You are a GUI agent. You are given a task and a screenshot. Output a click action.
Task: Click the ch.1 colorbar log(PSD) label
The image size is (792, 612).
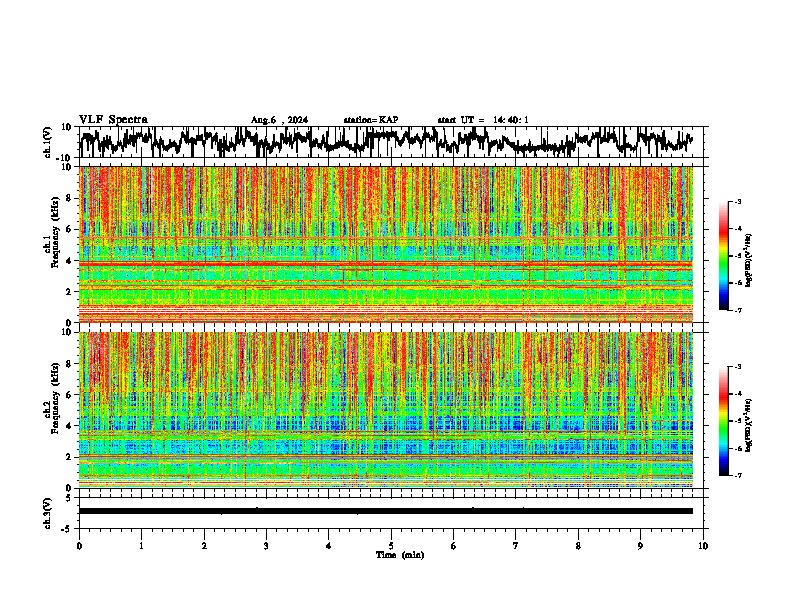coord(748,260)
